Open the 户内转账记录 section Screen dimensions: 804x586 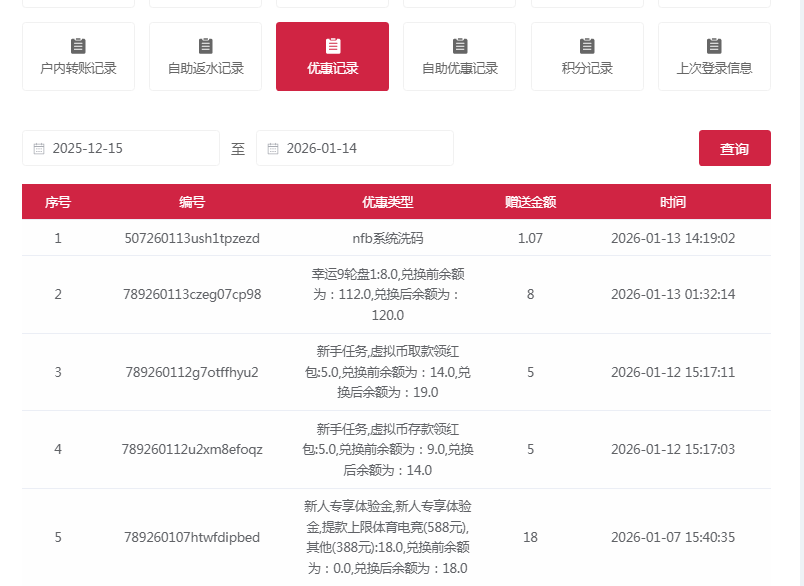tap(78, 56)
